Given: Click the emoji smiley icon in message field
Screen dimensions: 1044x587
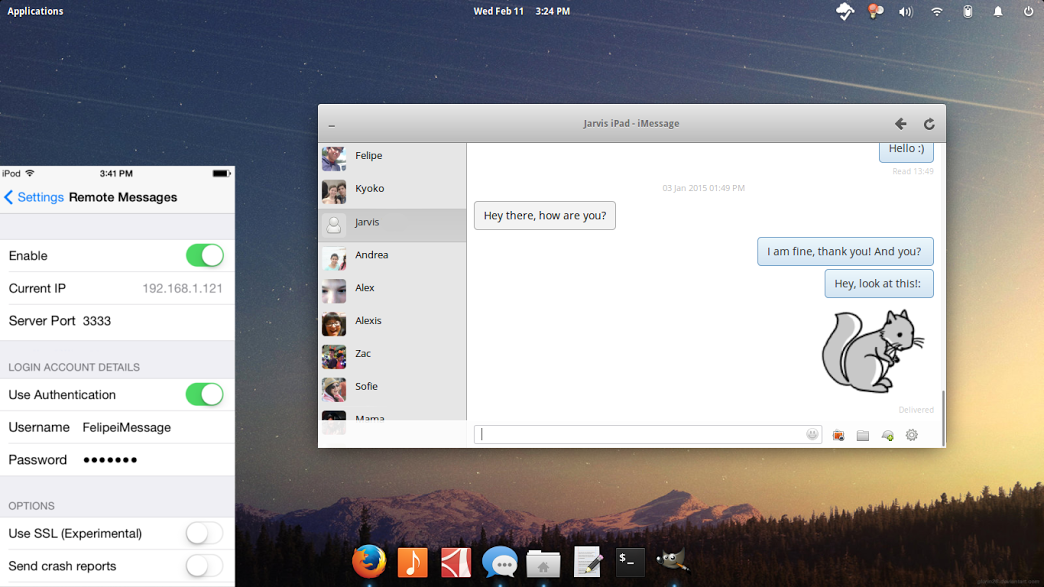Looking at the screenshot, I should (812, 435).
